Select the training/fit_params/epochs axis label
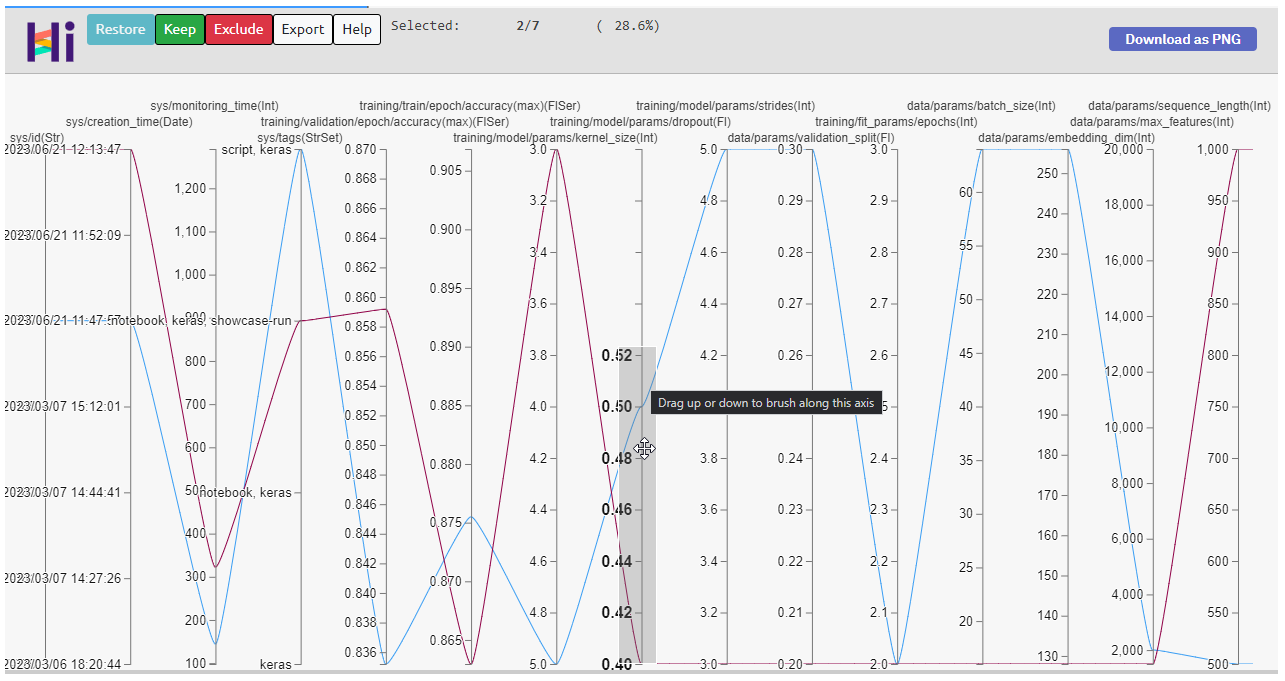 pyautogui.click(x=895, y=120)
